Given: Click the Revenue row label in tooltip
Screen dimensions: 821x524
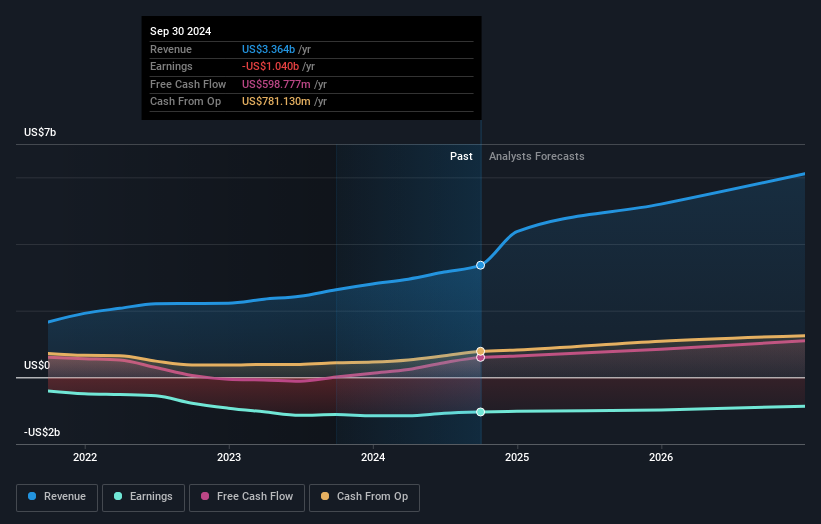Looking at the screenshot, I should 171,49.
